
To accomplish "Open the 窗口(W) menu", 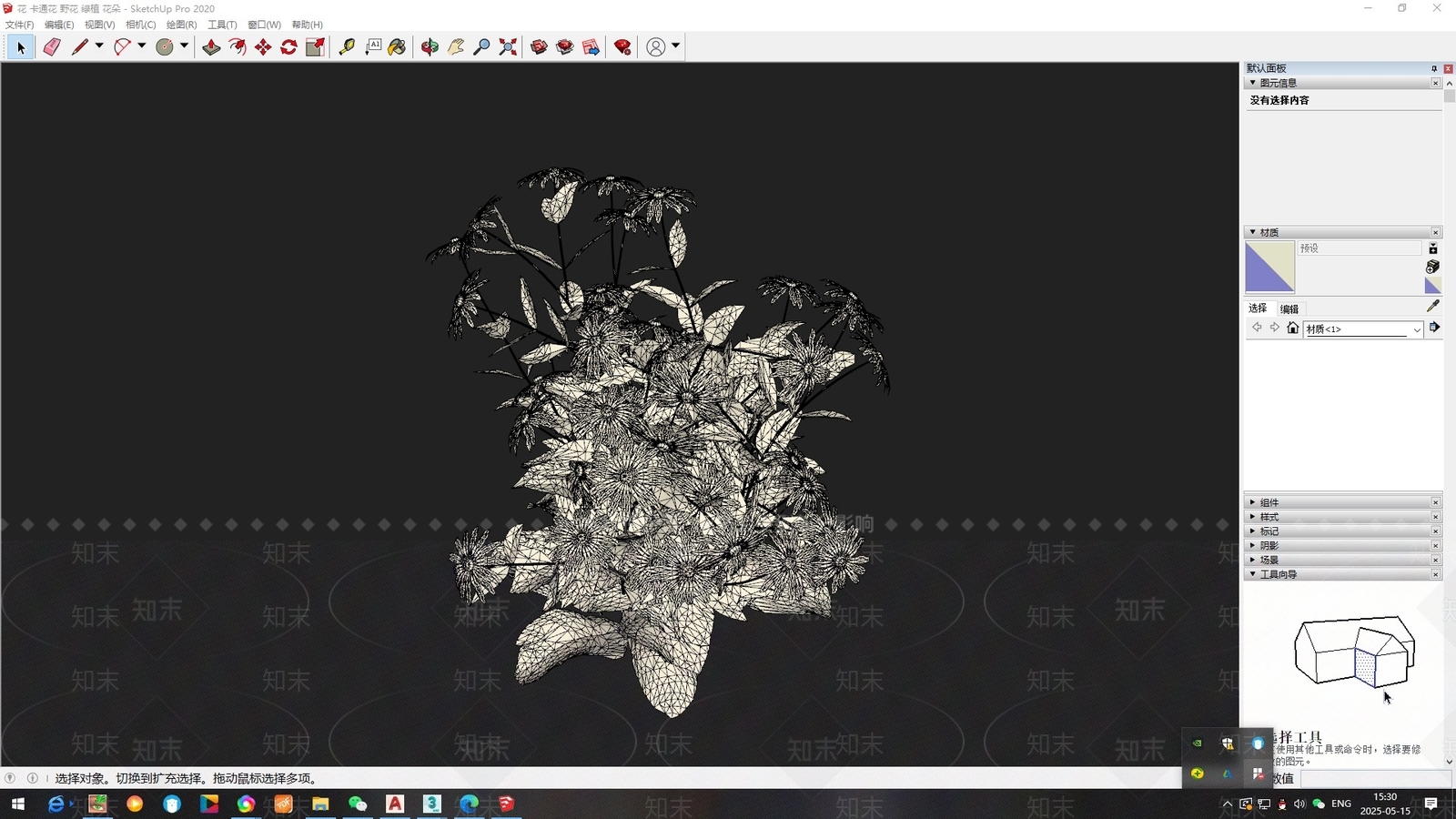I will 264,25.
